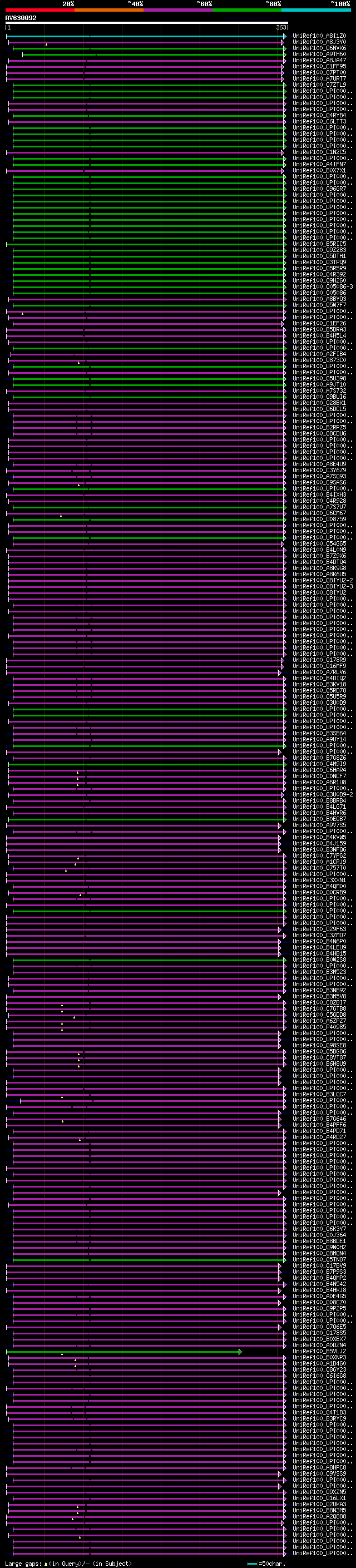Open hit UniRef100_Q7PT00

(319, 72)
